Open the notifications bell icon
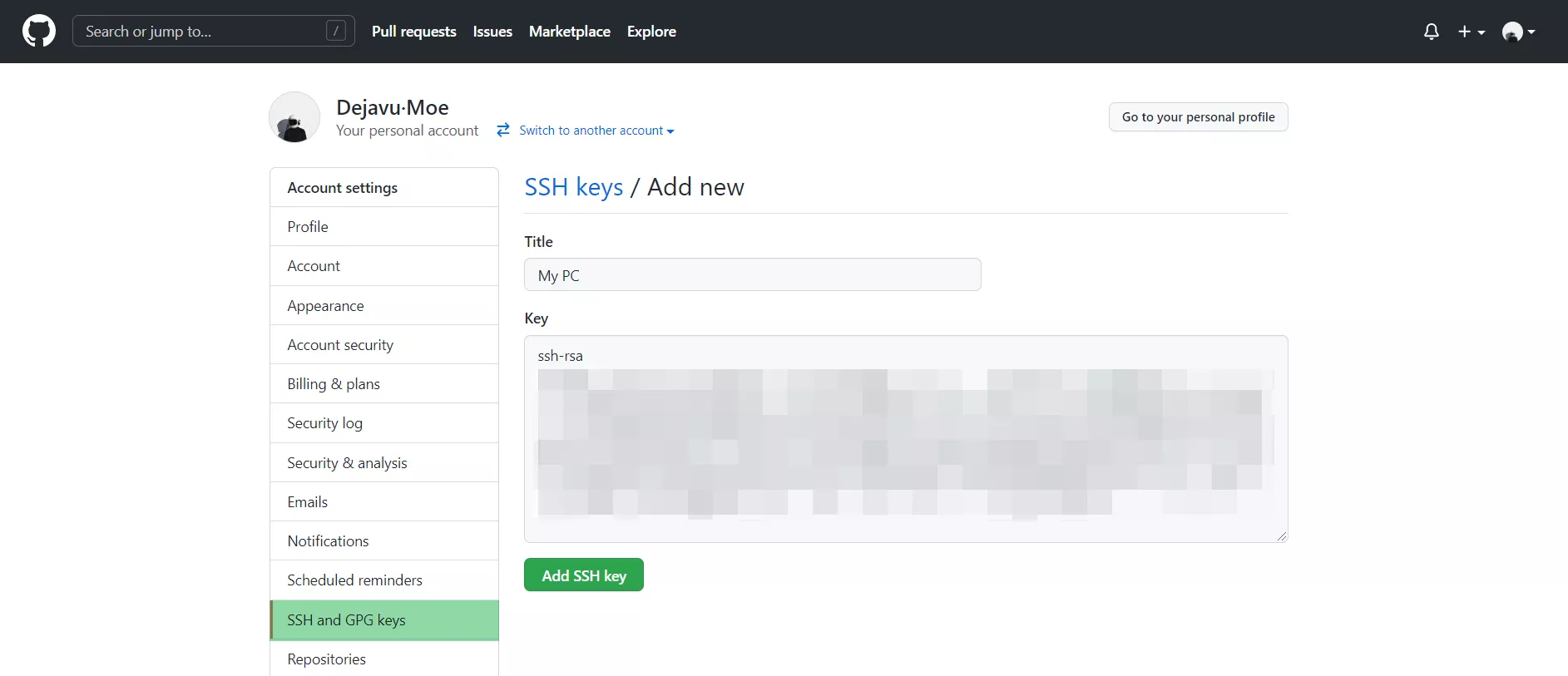1568x676 pixels. 1431,32
